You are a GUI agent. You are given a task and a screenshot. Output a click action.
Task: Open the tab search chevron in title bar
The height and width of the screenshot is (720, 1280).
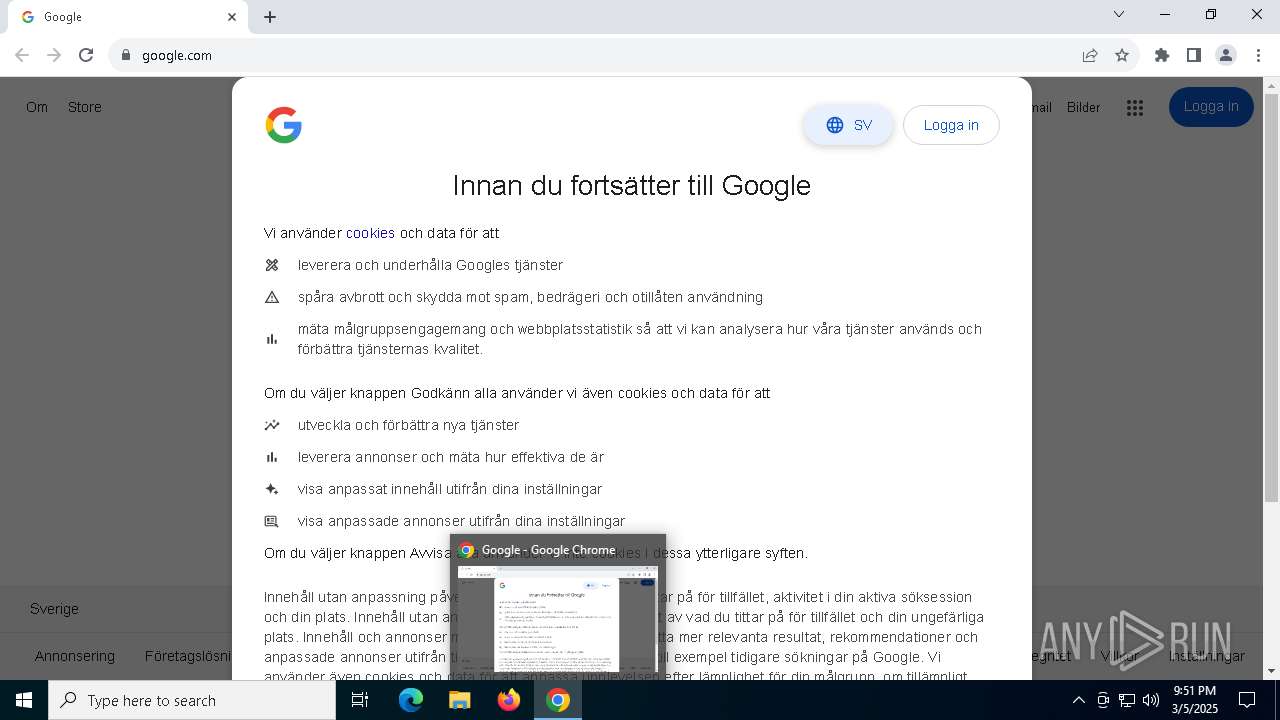click(x=1119, y=15)
